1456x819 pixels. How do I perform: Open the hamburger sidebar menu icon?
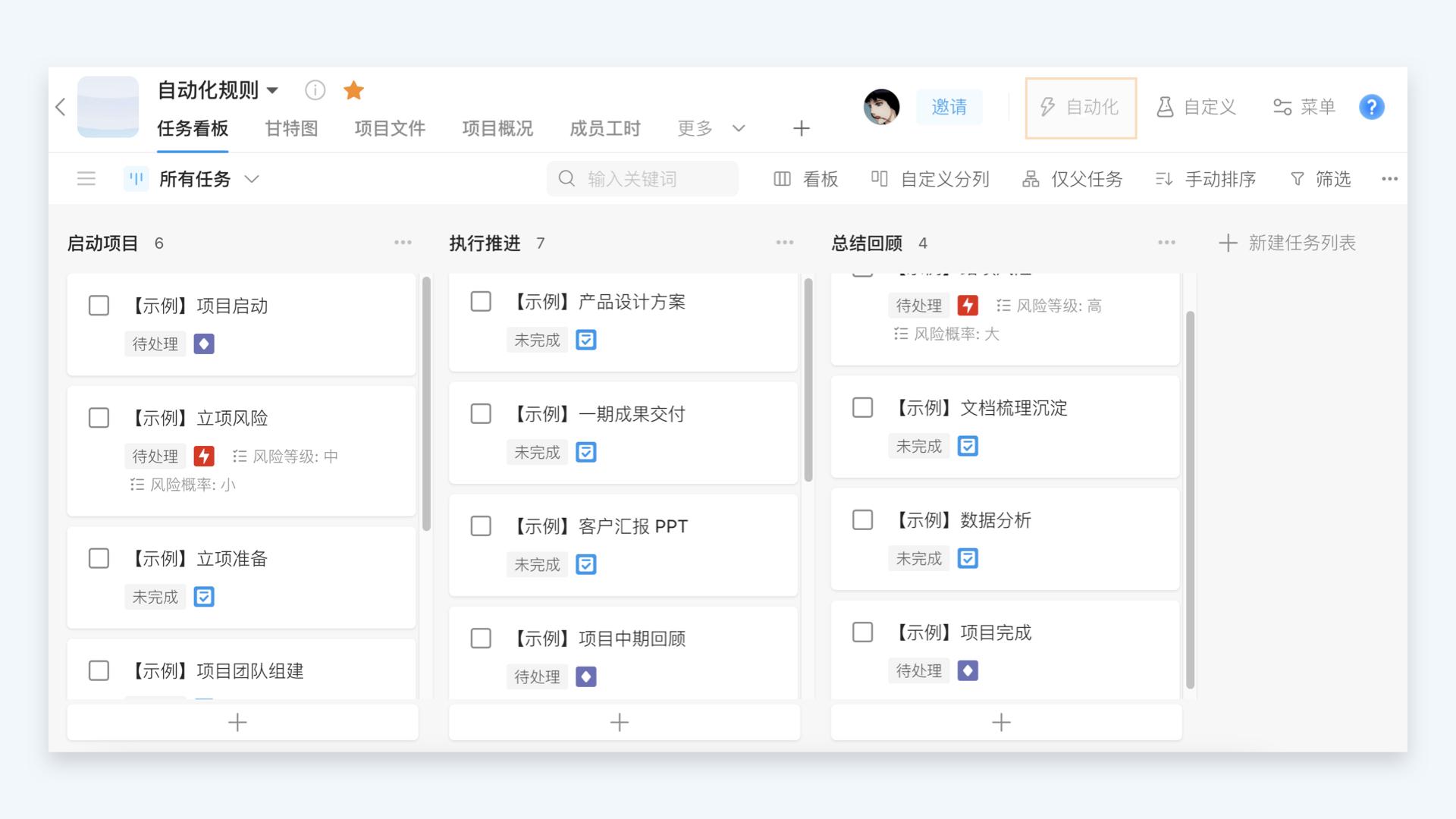coord(86,179)
